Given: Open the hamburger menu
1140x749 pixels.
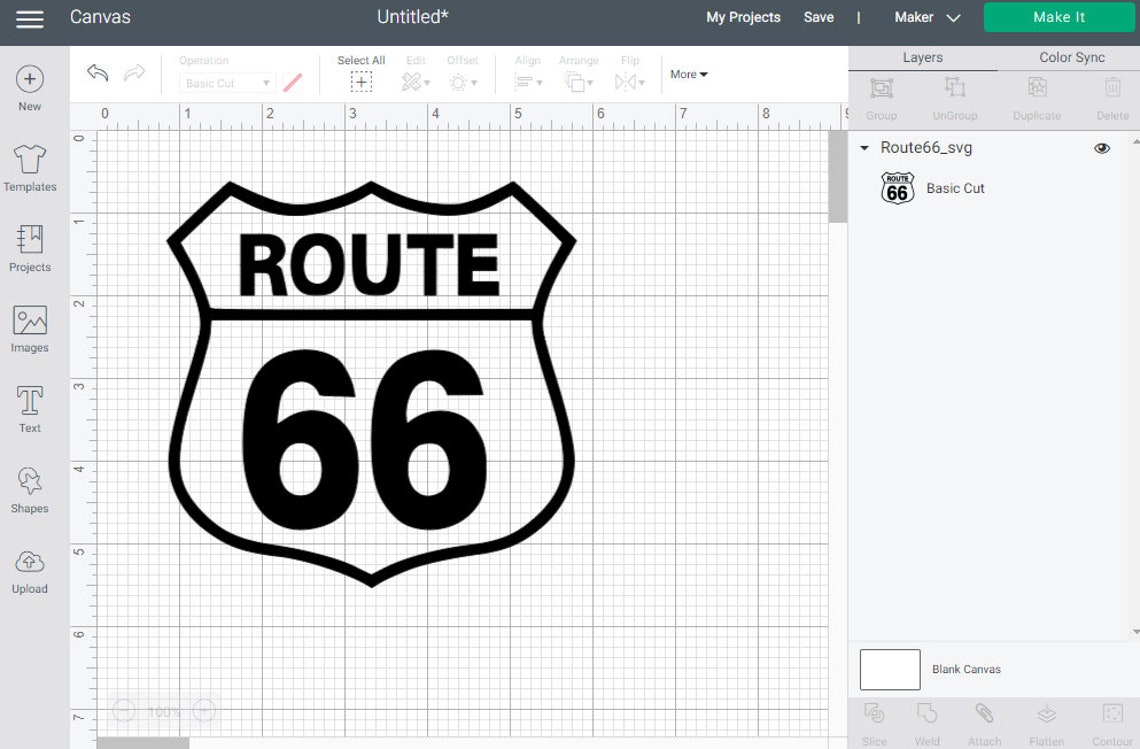Looking at the screenshot, I should pyautogui.click(x=29, y=17).
